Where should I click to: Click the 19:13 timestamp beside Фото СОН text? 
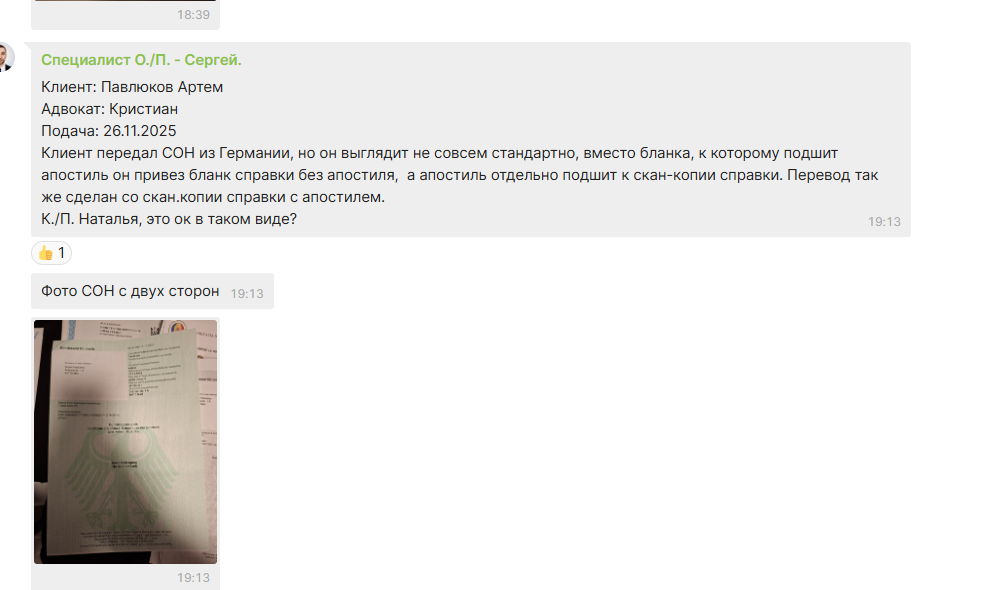coord(246,294)
